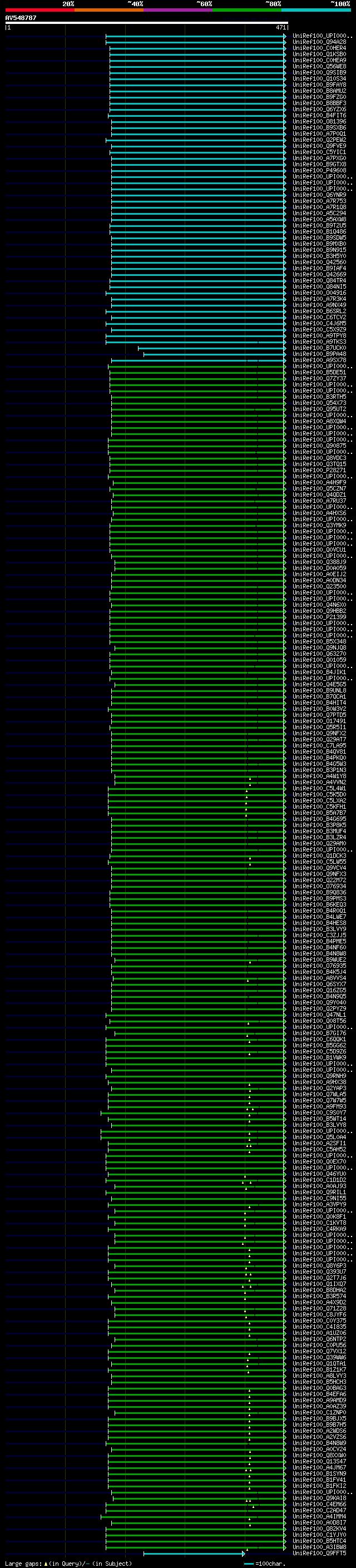Select the UniRef100_A7P0Q1 label
356x1568 pixels.
click(319, 134)
